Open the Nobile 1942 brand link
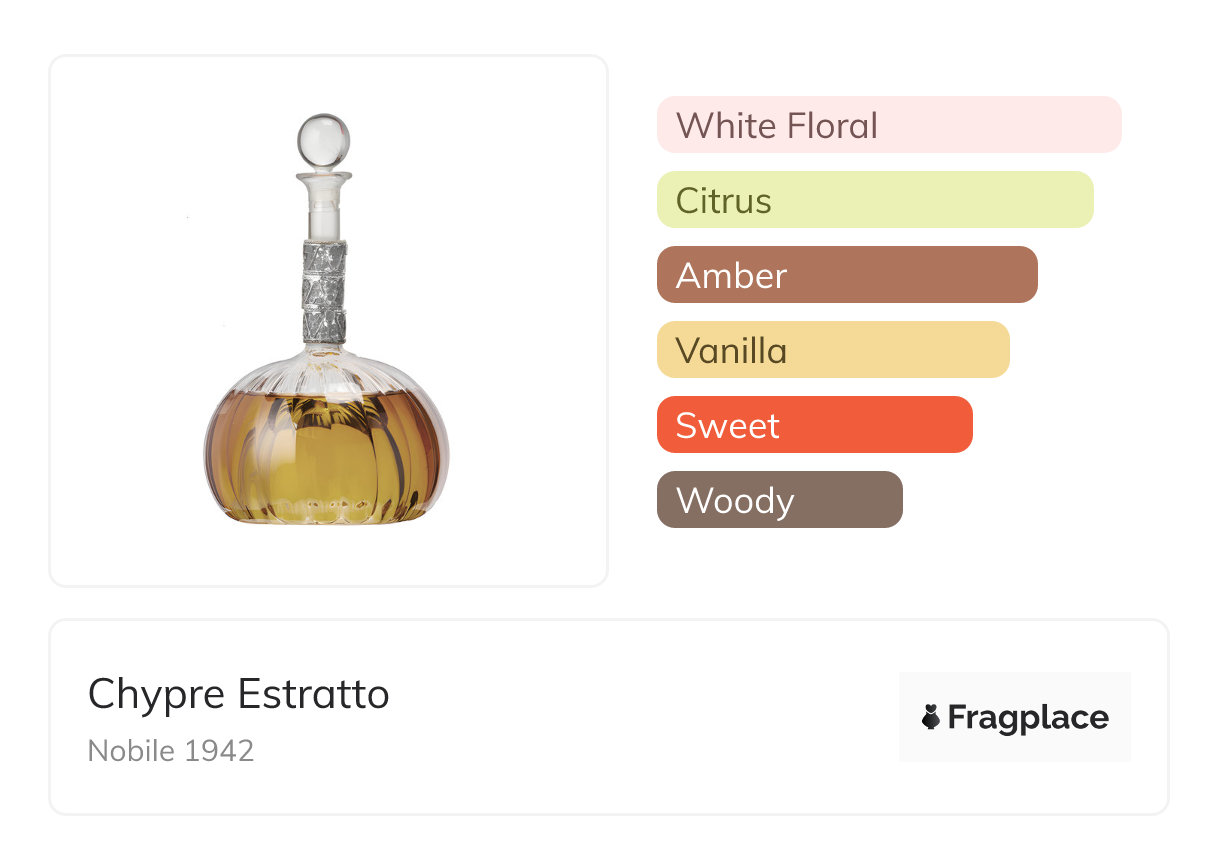Viewport: 1218px width, 864px height. 171,750
